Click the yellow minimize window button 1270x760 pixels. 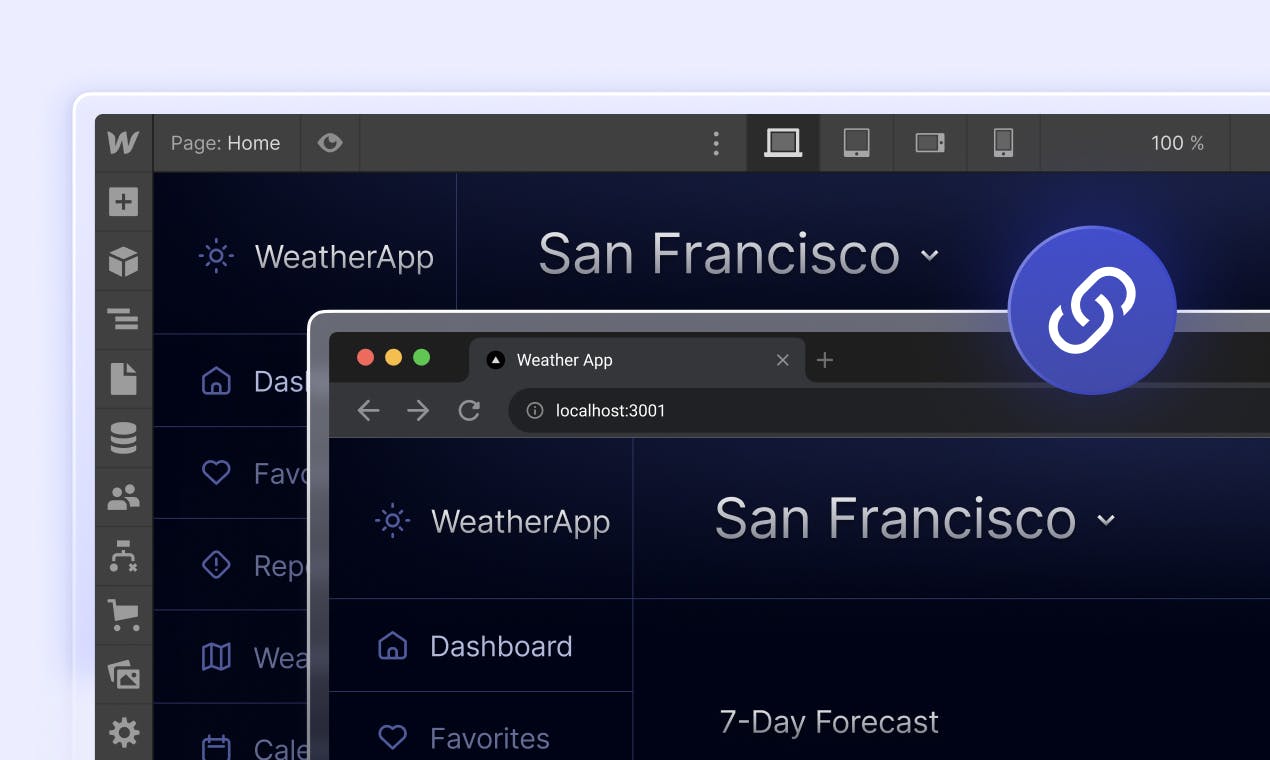[393, 357]
